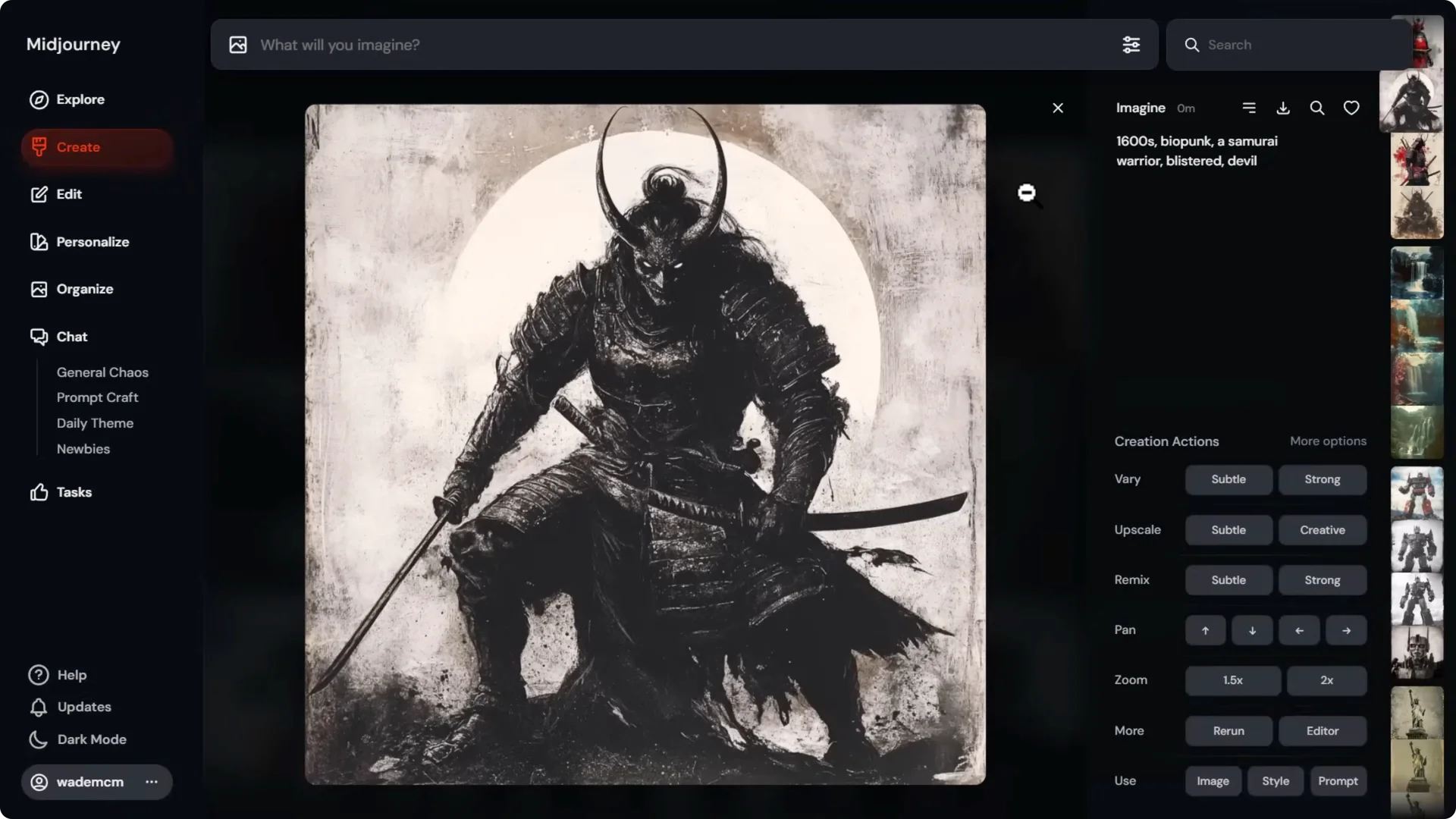
Task: Download the samurai image
Action: (1283, 108)
